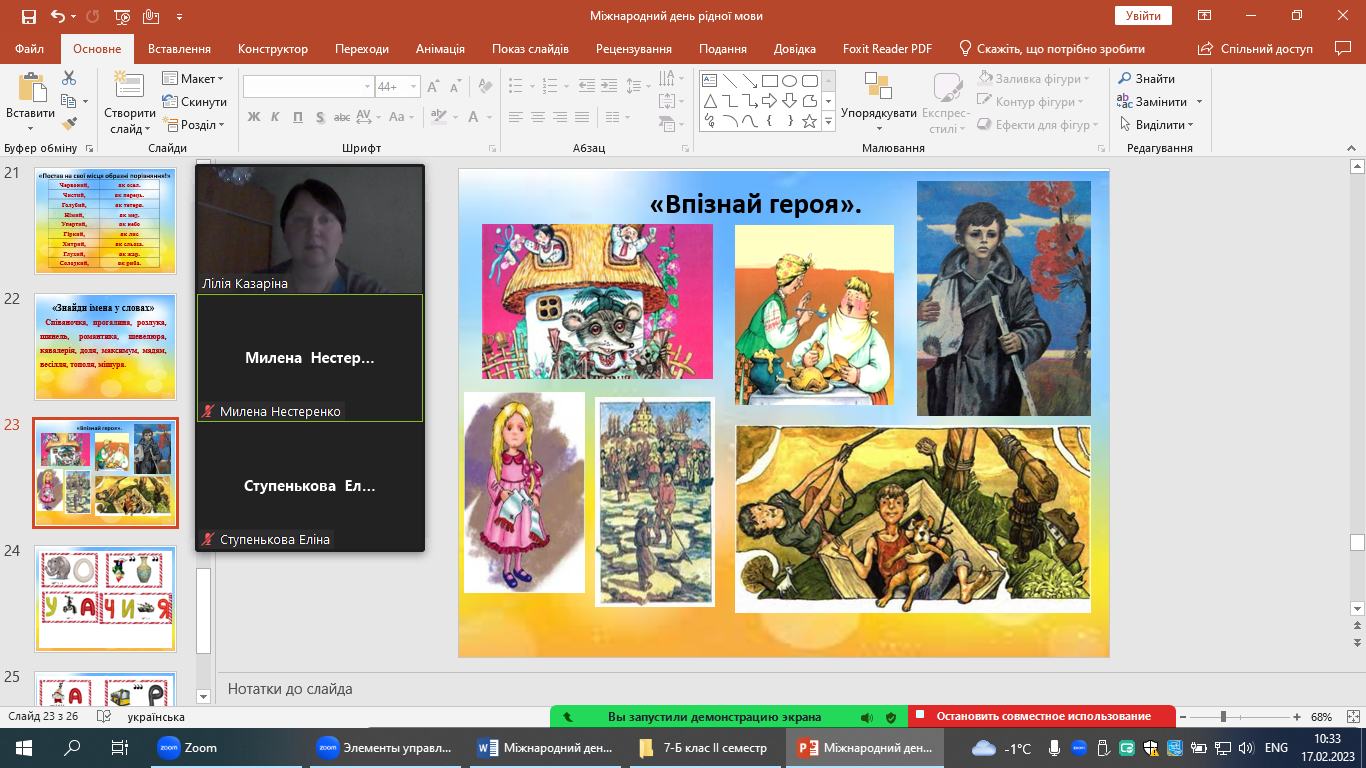Adjust the zoom slider in the status bar
Screen dimensions: 1366x768
1223,717
